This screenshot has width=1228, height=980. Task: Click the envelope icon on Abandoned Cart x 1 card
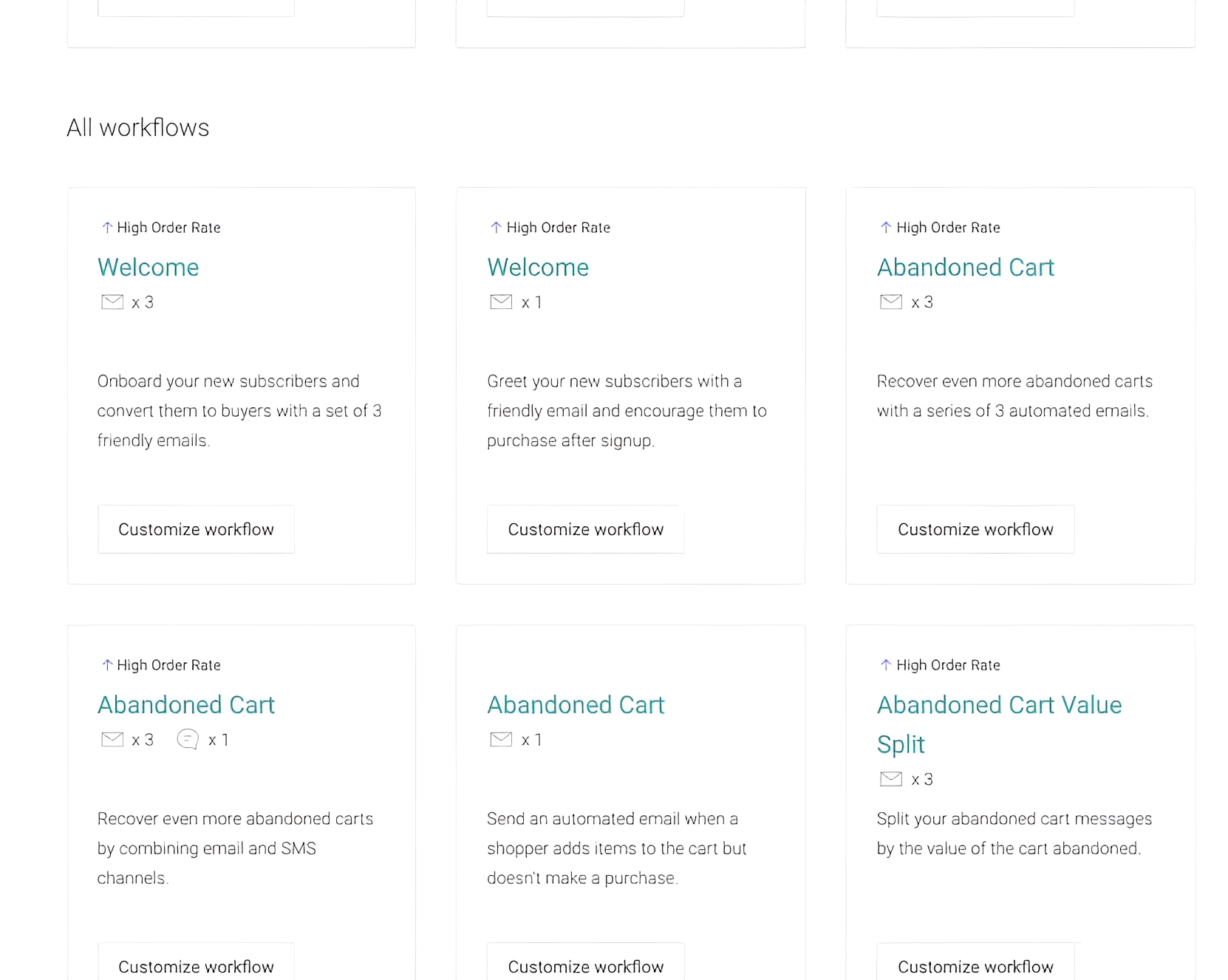501,739
